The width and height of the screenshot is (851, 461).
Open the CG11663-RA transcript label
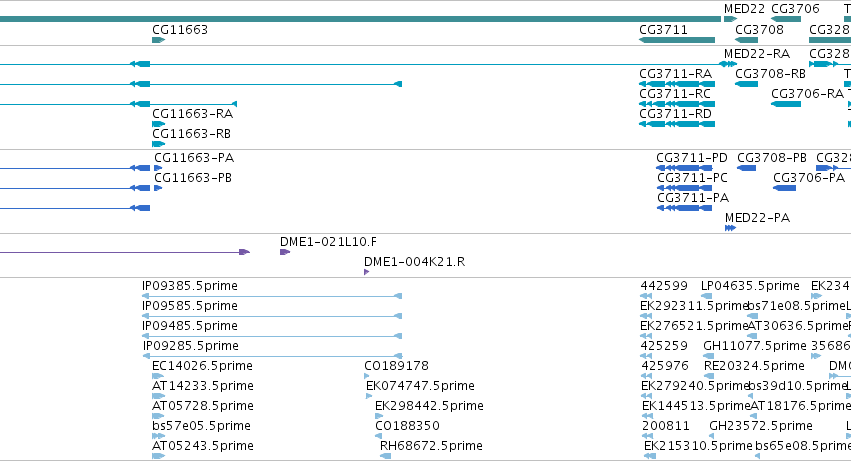(x=192, y=114)
